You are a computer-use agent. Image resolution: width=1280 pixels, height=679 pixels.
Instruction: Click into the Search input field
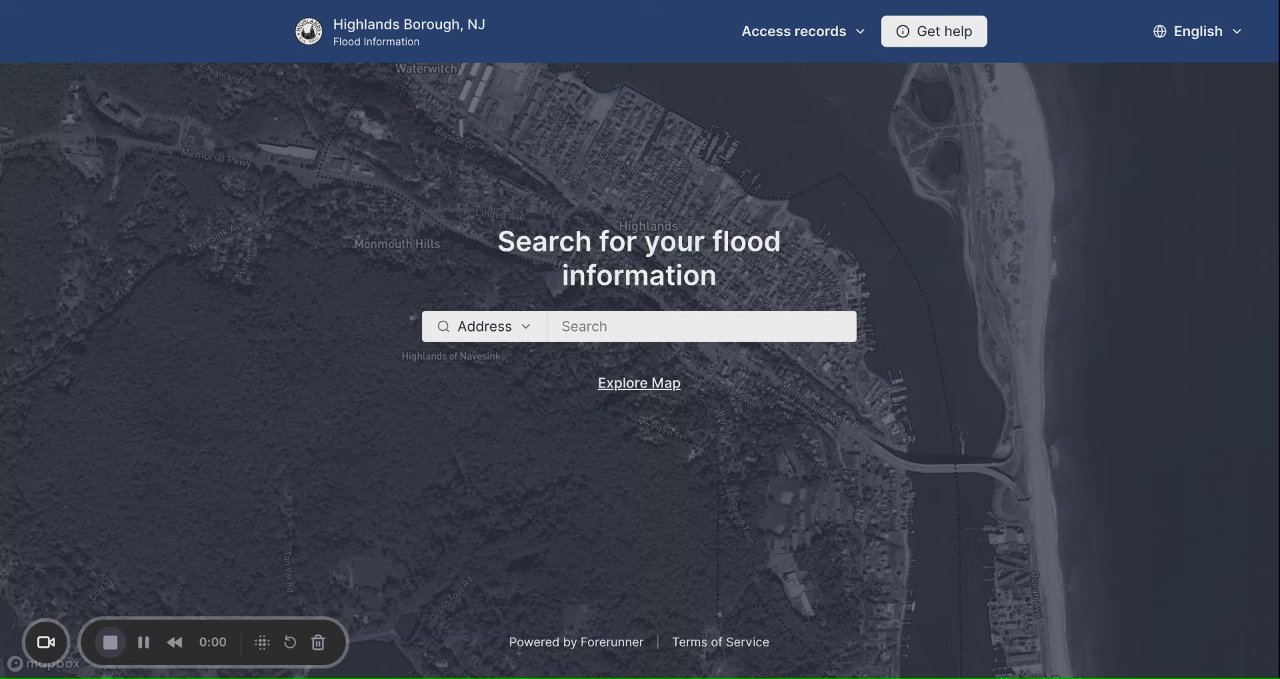702,326
